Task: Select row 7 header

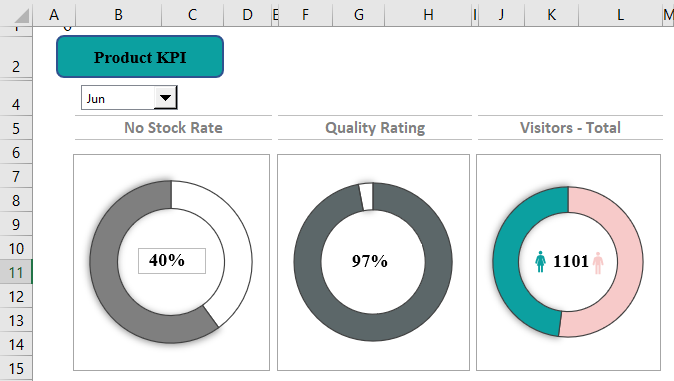Action: click(x=16, y=176)
